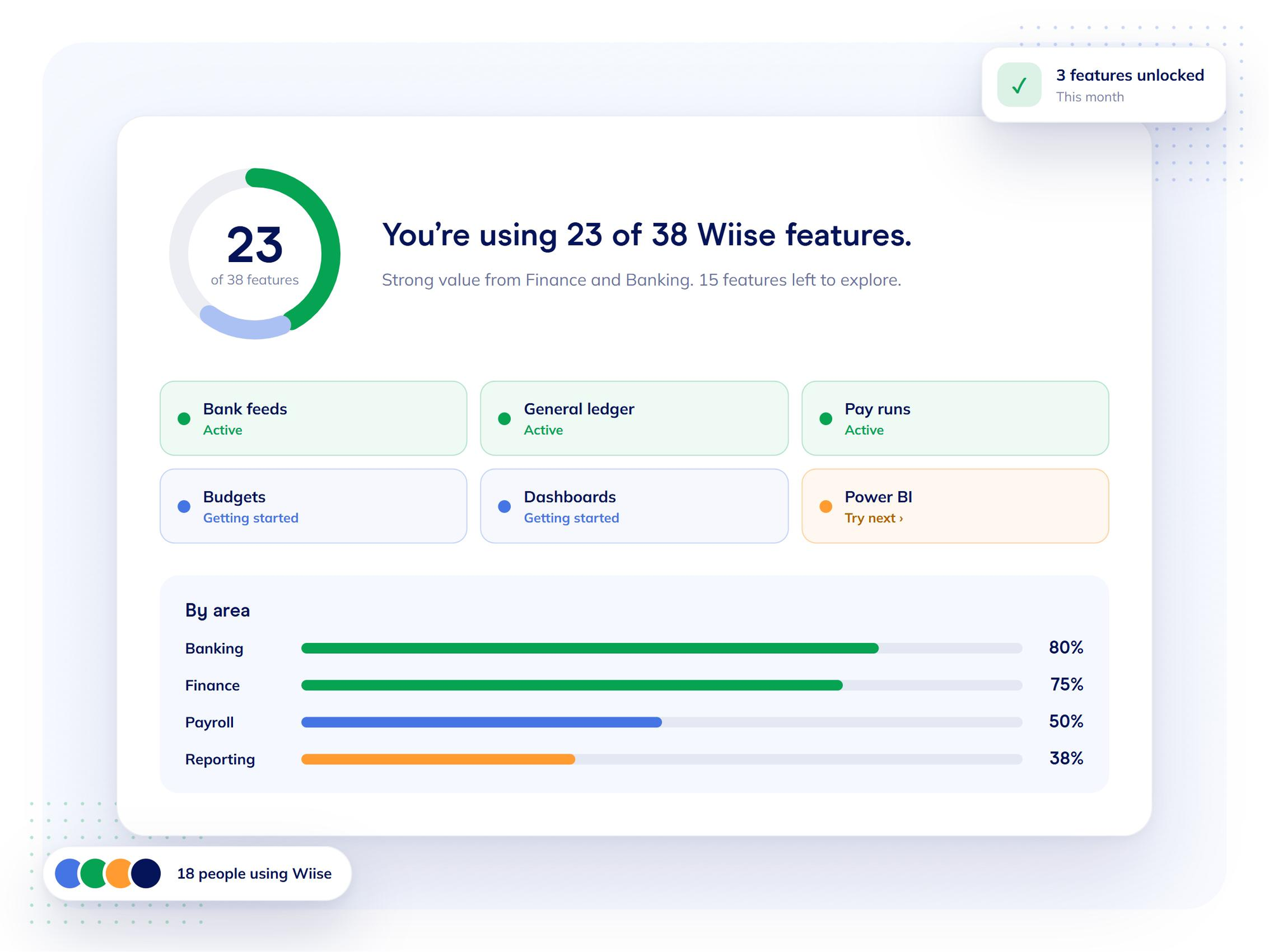
Task: Click the green checkmark icon in features unlocked card
Action: pos(1018,85)
